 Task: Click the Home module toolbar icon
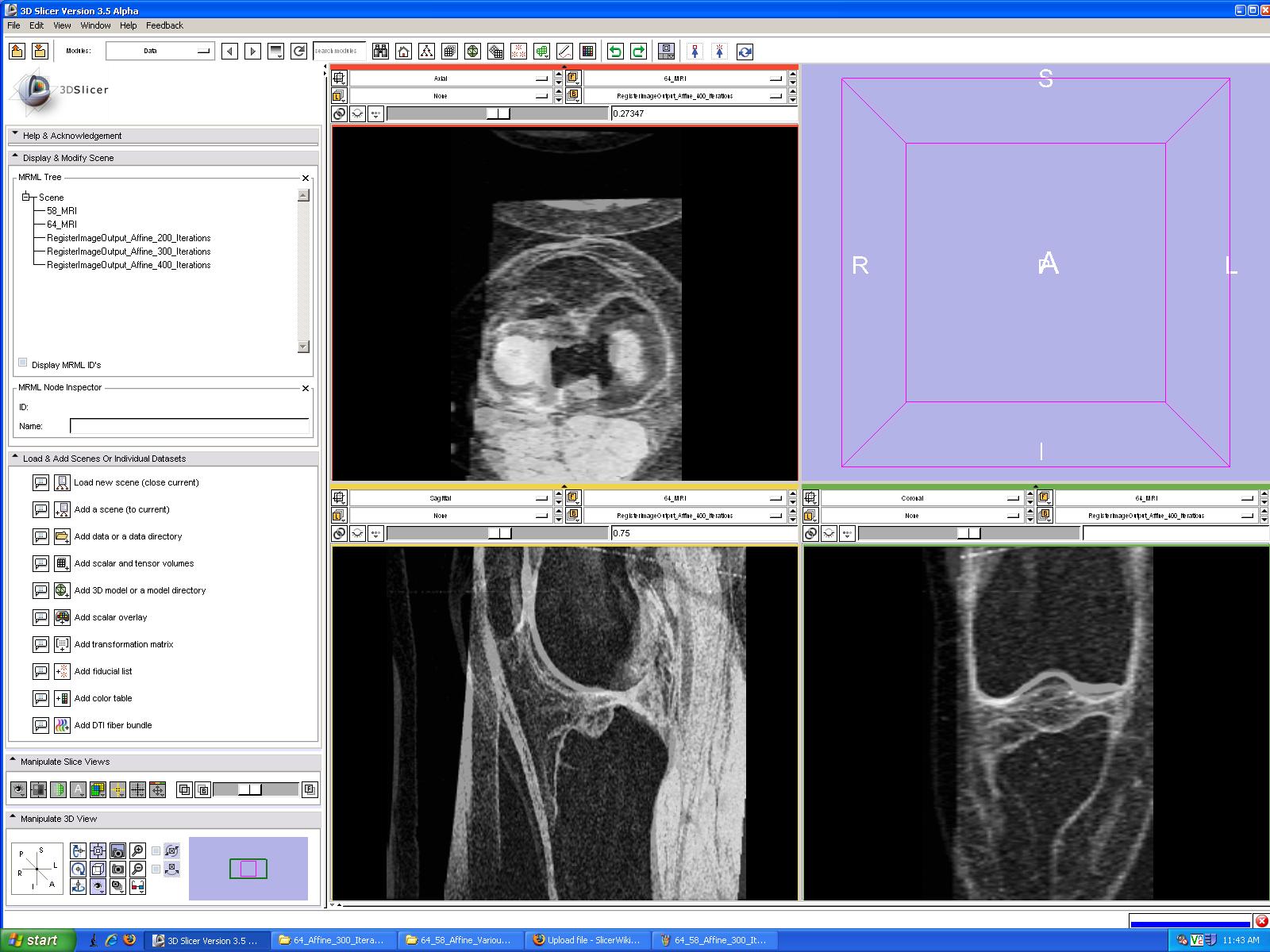pos(403,52)
